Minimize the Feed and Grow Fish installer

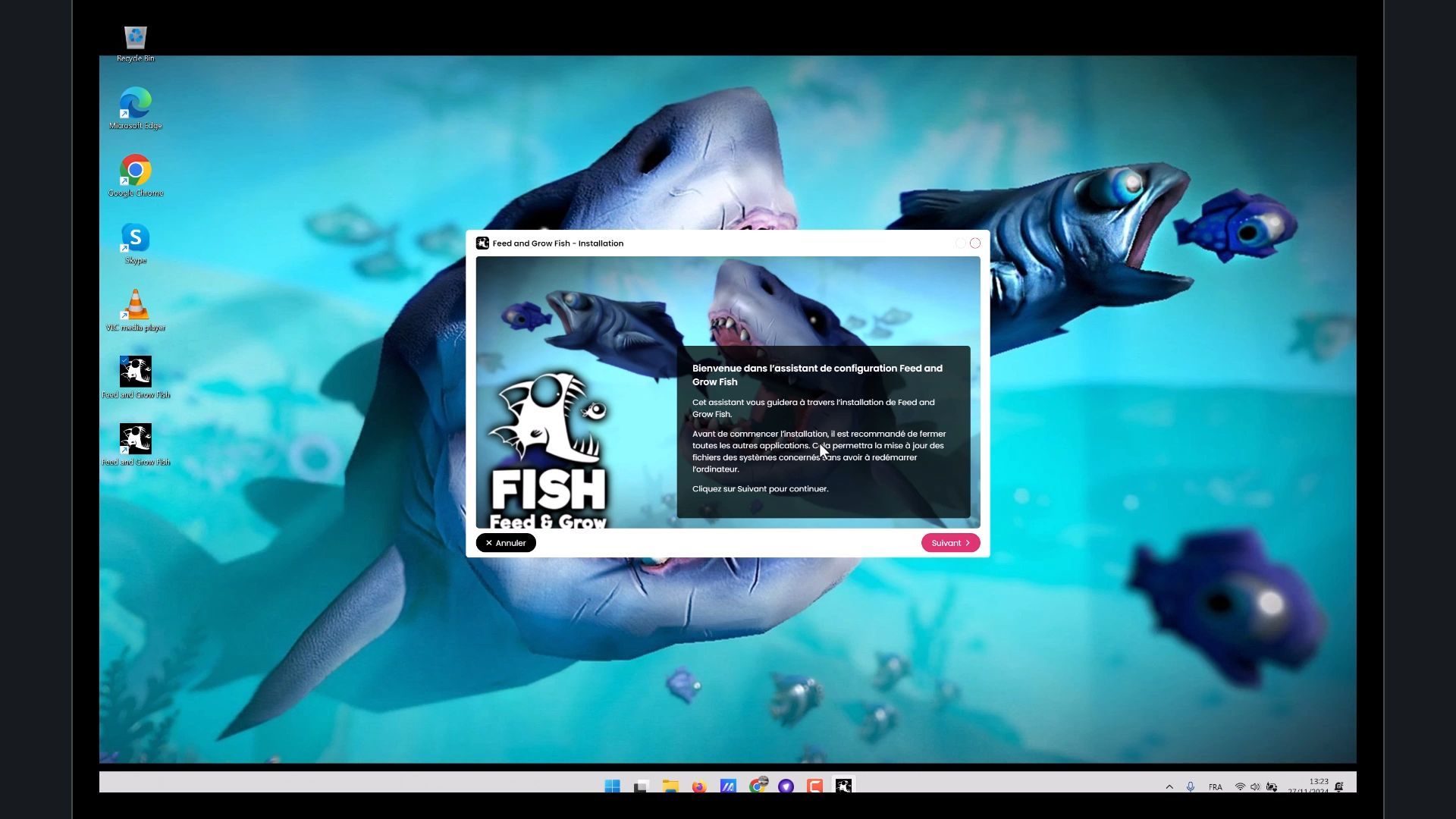coord(961,243)
